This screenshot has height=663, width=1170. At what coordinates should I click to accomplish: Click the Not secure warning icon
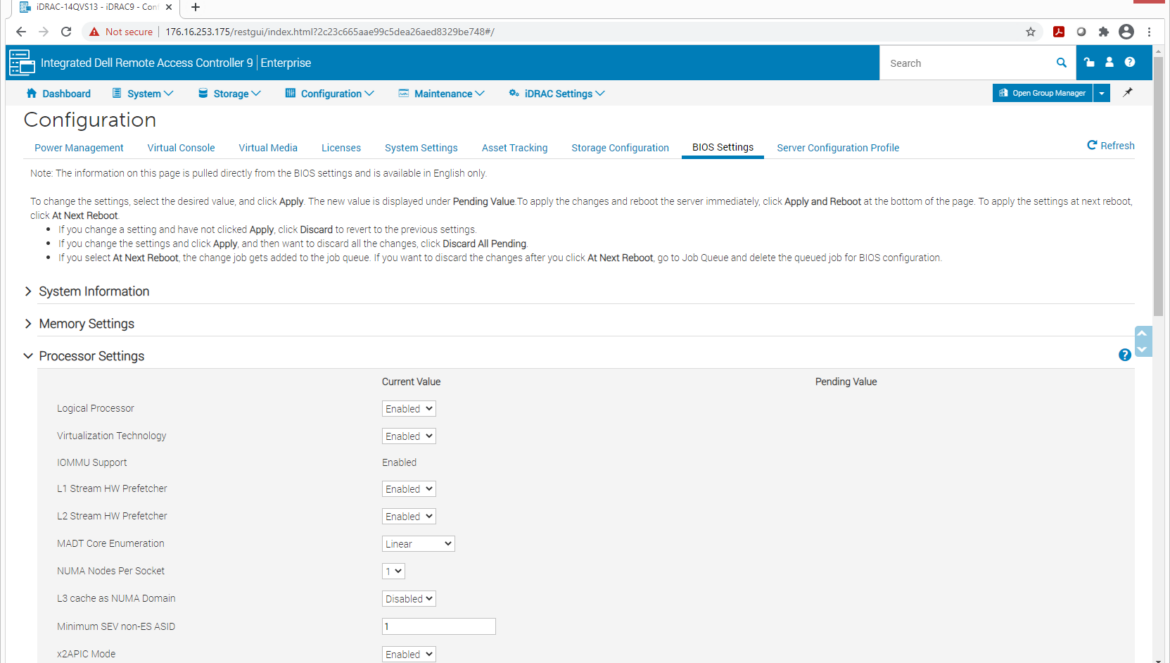94,31
